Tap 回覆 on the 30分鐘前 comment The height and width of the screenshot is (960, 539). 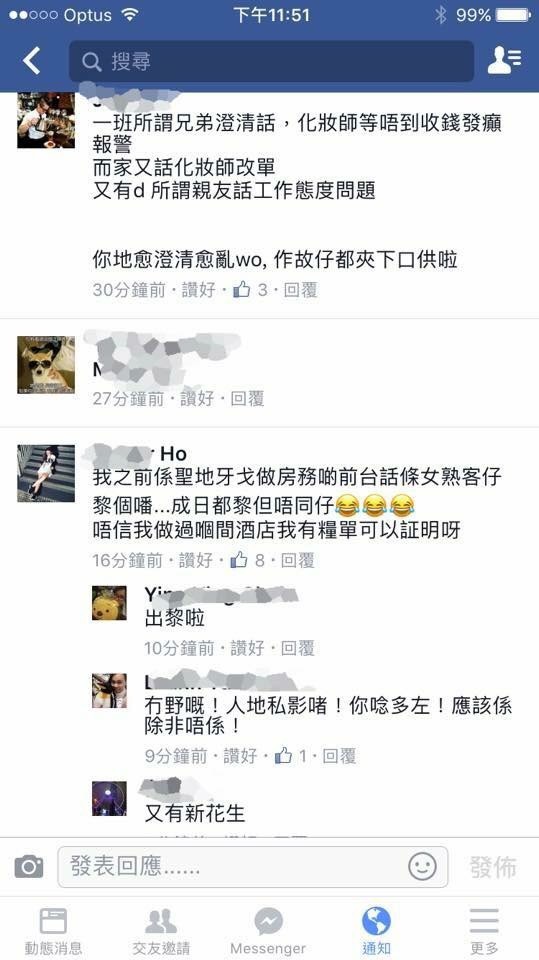click(x=301, y=290)
